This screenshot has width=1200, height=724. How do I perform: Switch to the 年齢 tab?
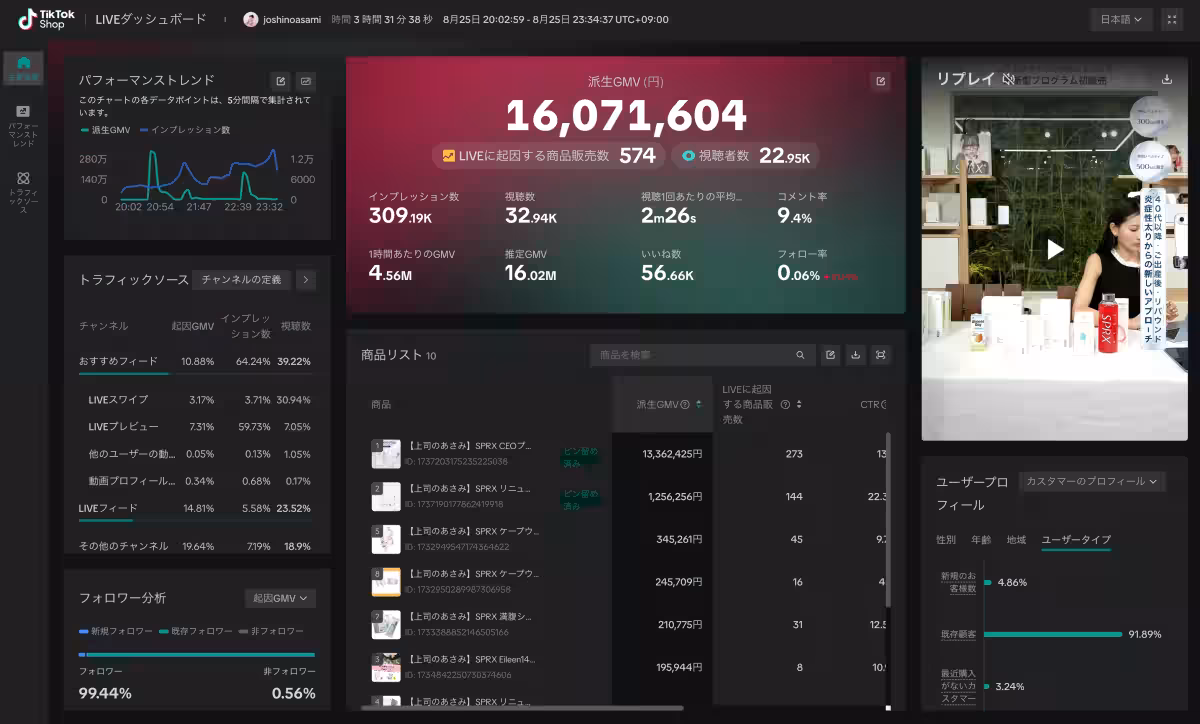981,540
